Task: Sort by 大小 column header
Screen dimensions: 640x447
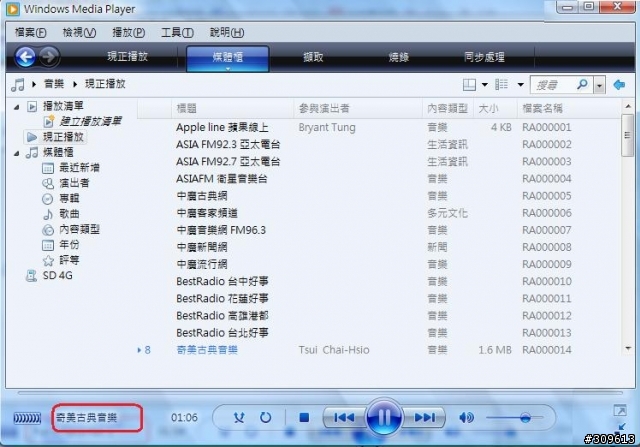Action: (x=495, y=108)
